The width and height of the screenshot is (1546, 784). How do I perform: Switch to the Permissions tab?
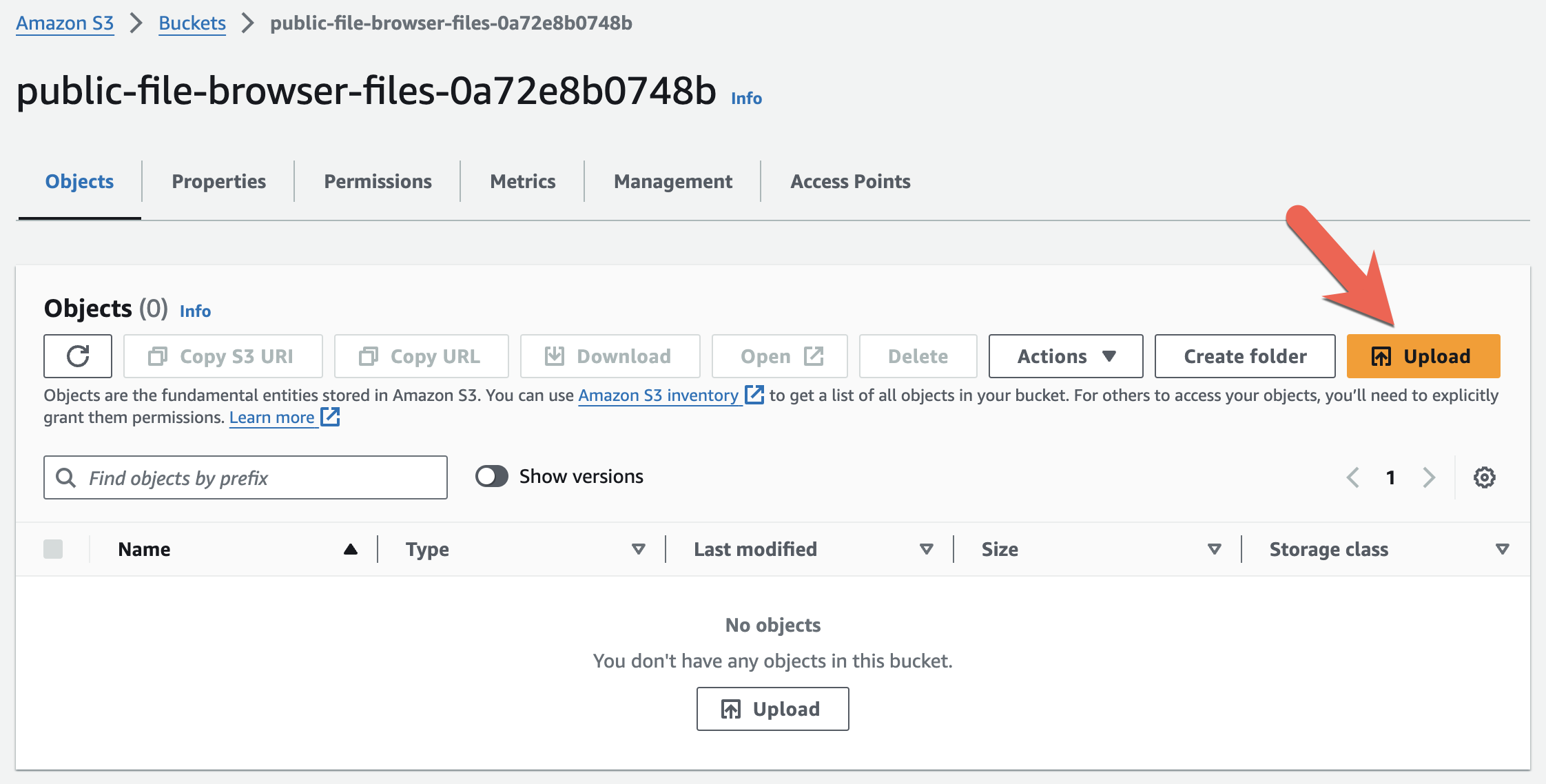click(x=377, y=181)
